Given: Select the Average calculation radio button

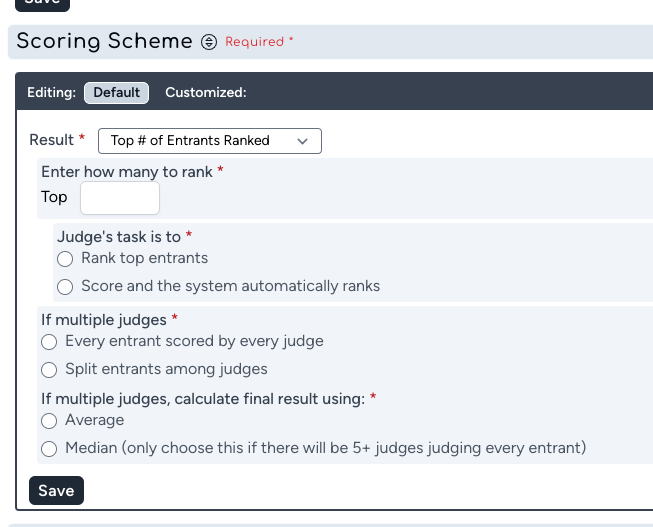Looking at the screenshot, I should tap(49, 421).
